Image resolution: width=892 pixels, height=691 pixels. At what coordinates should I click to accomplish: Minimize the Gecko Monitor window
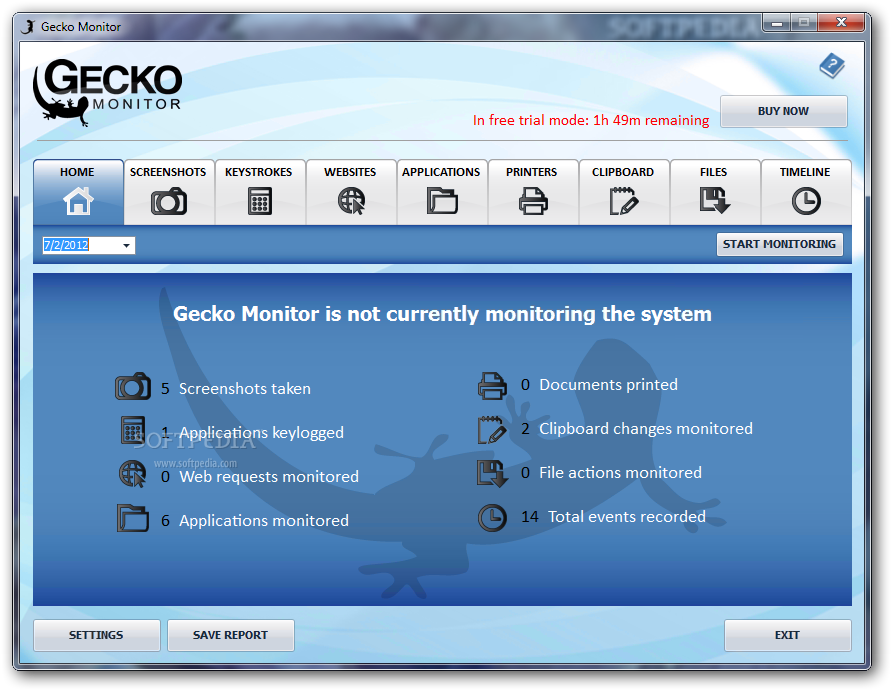click(777, 23)
